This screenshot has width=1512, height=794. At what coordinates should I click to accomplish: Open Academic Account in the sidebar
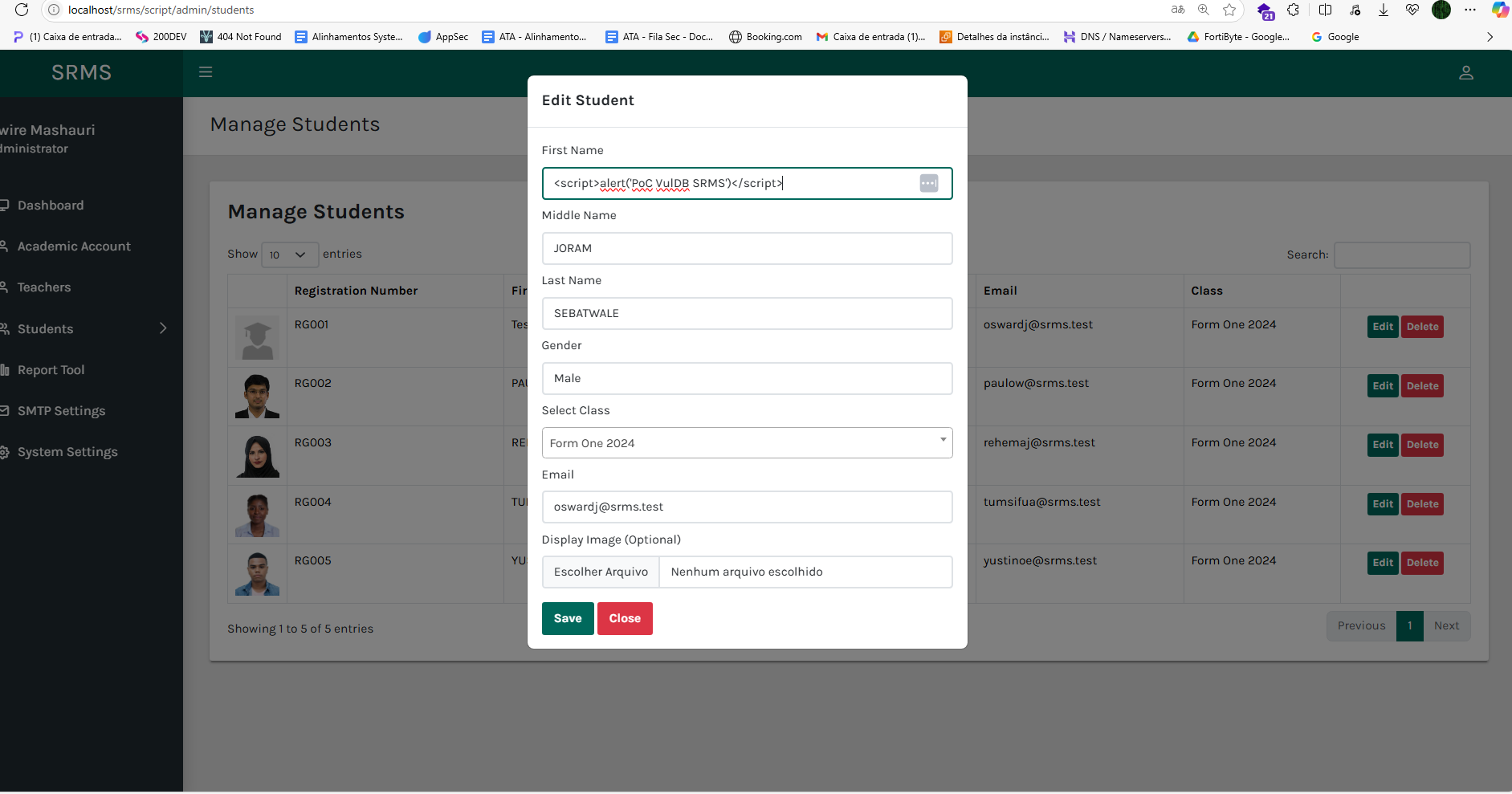click(74, 246)
